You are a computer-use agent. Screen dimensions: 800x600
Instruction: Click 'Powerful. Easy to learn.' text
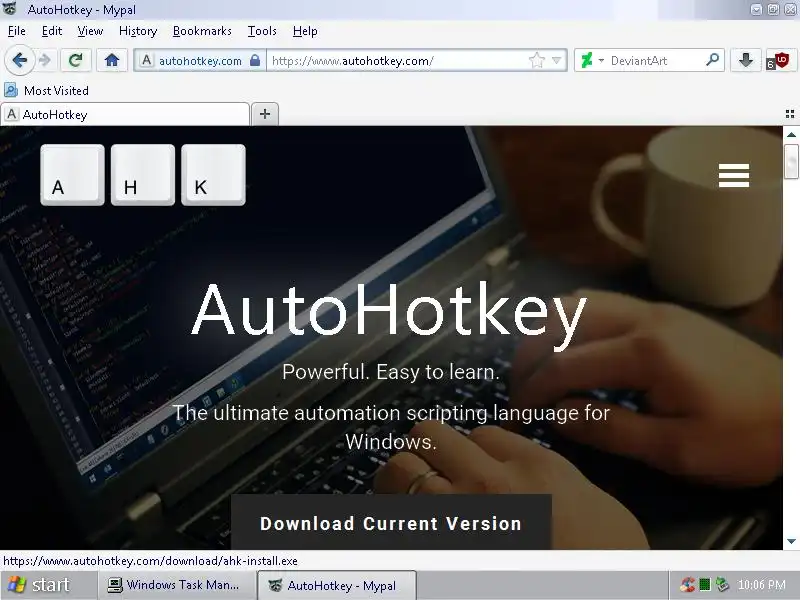tap(391, 372)
